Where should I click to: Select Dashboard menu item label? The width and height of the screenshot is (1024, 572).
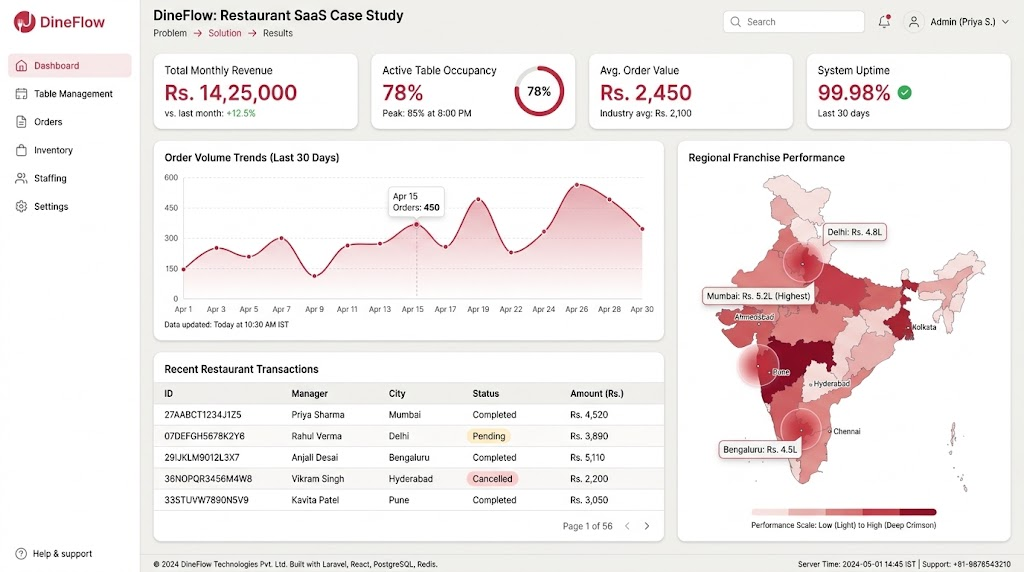coord(57,65)
